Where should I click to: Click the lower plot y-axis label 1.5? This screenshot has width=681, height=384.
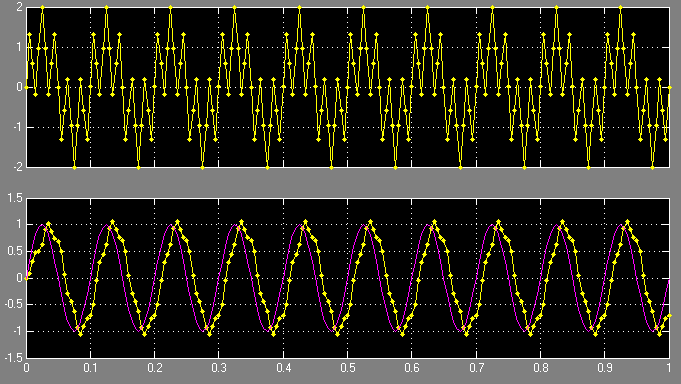pos(15,198)
